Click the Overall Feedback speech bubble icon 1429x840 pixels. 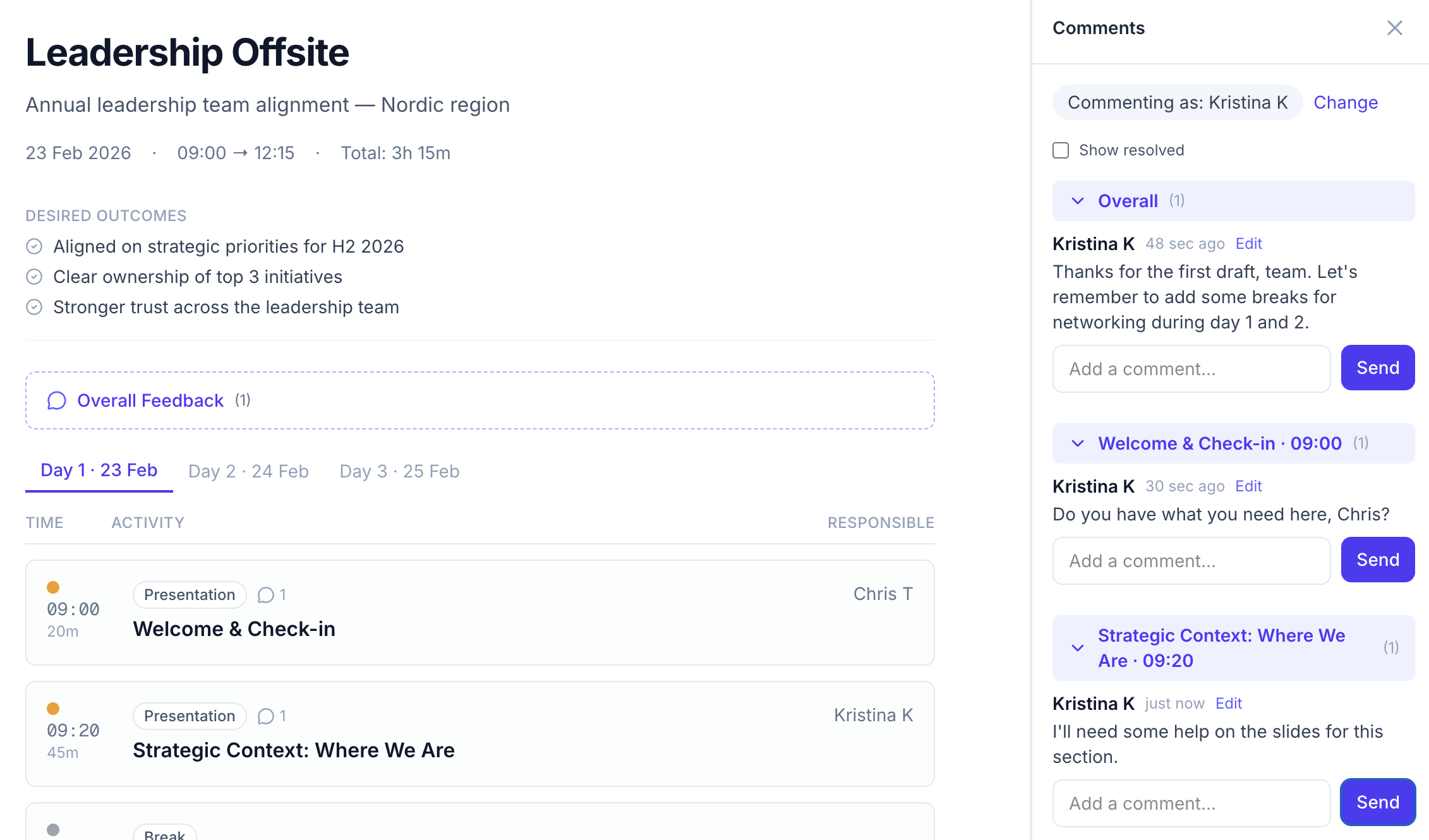click(x=57, y=400)
